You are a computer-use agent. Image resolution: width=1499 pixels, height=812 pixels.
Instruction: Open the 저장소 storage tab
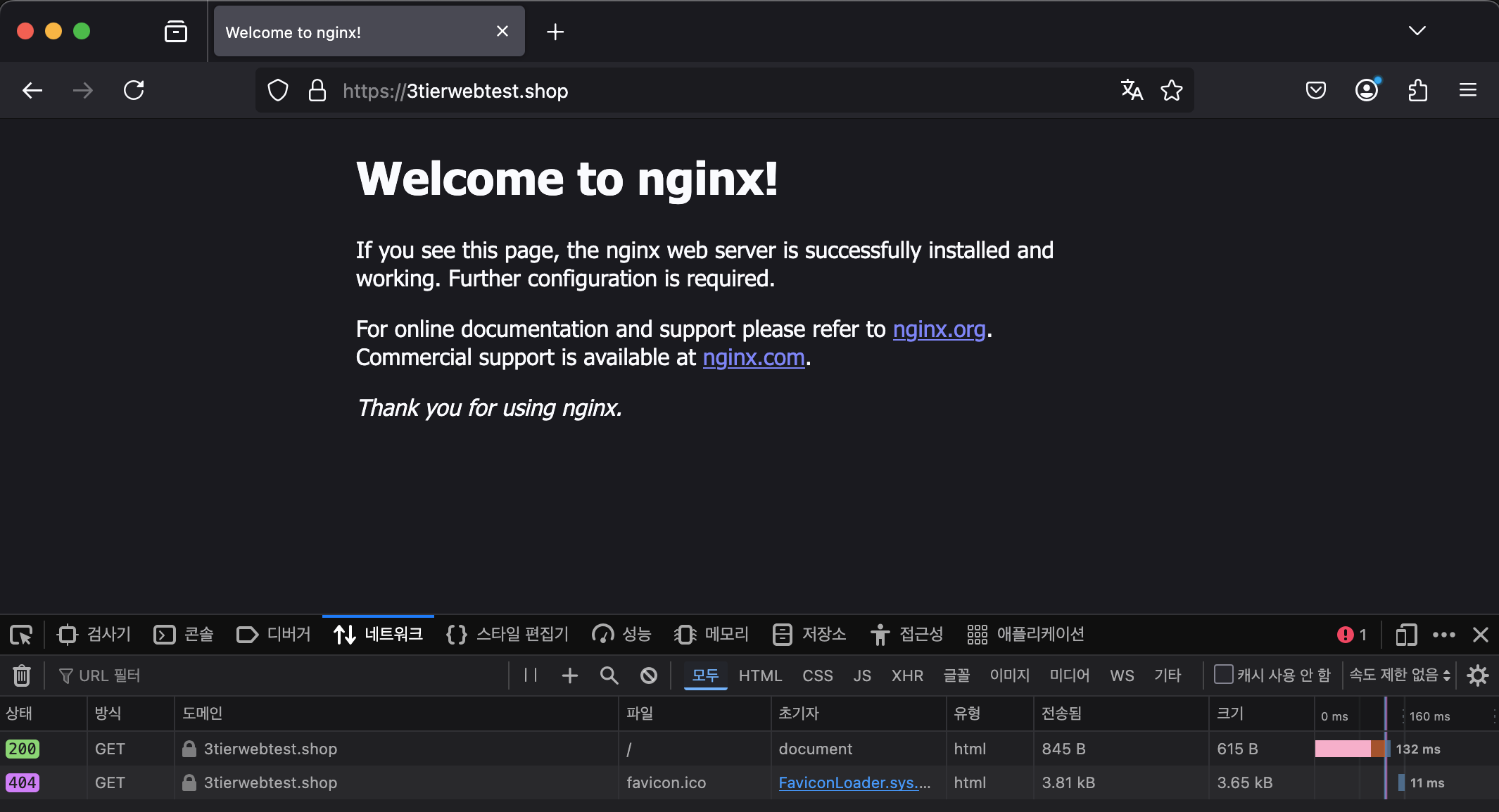click(x=809, y=635)
